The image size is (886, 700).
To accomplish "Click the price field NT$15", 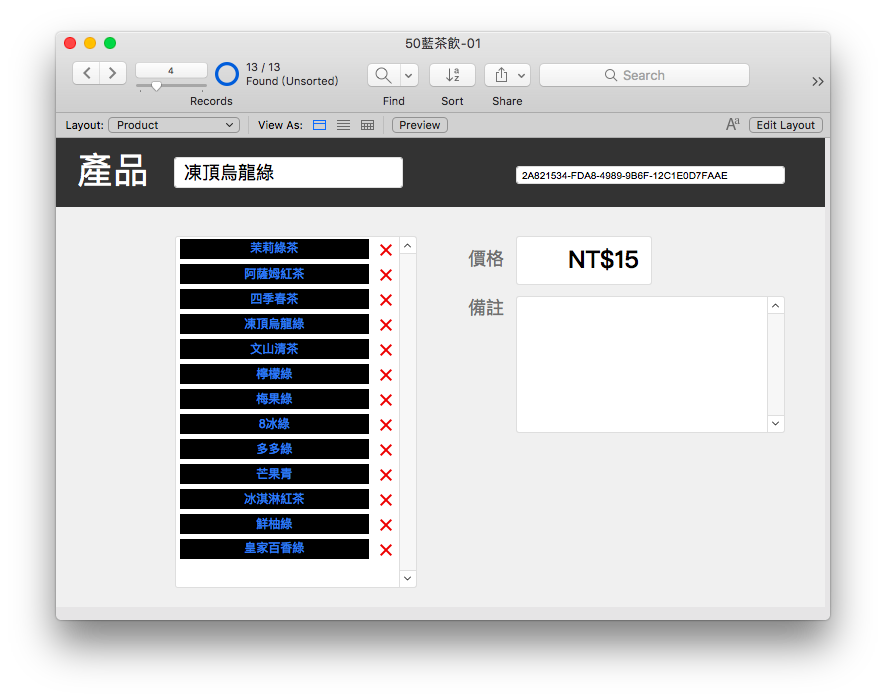I will coord(584,260).
